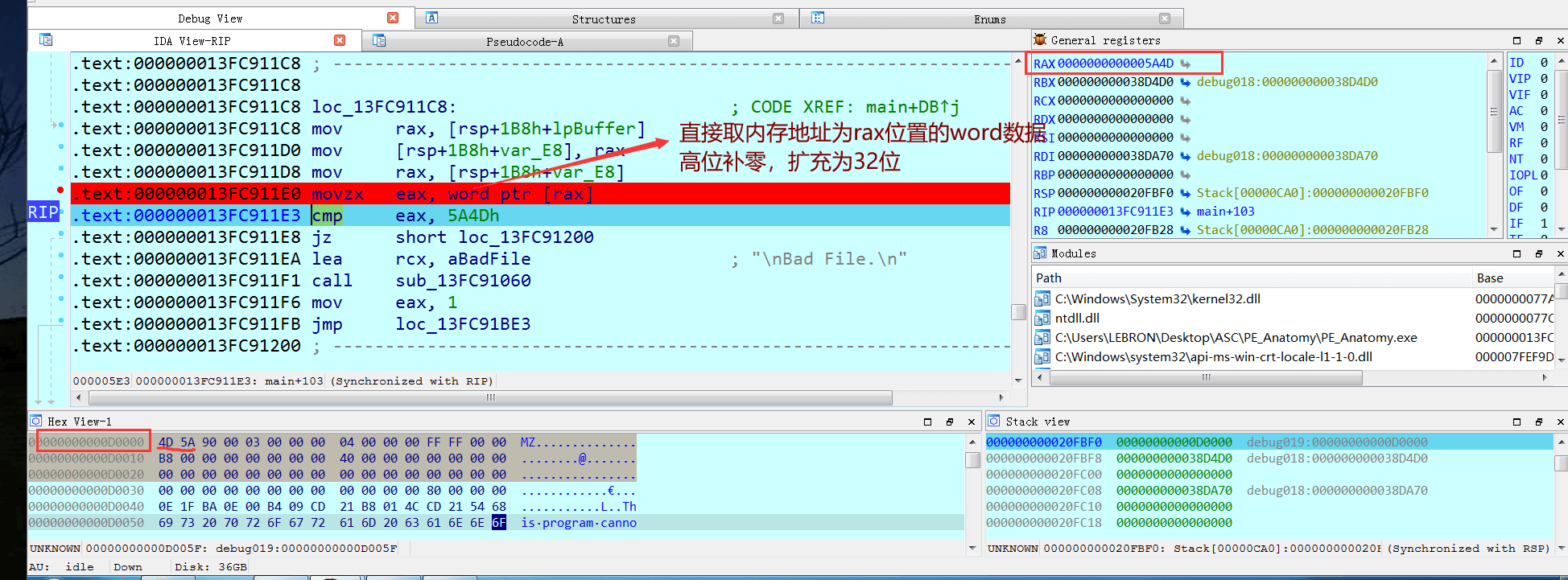The width and height of the screenshot is (1568, 580).
Task: Click the jump arrow next to RAX register
Action: pos(1186,64)
